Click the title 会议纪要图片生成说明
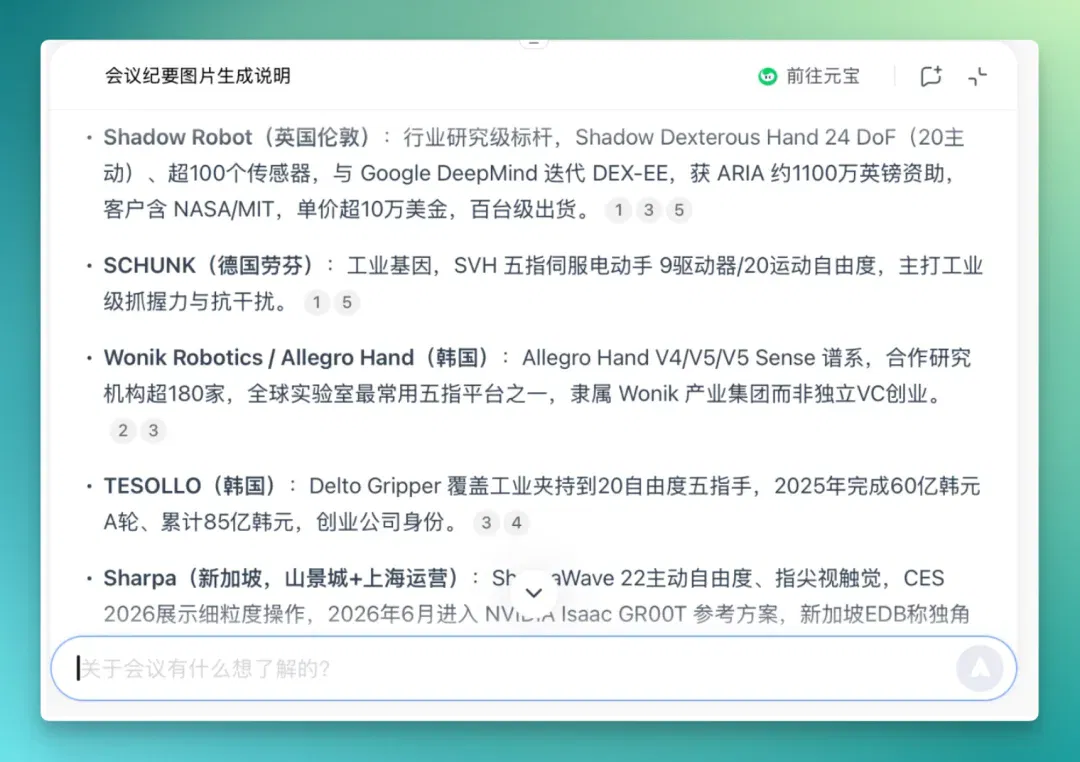 click(198, 76)
